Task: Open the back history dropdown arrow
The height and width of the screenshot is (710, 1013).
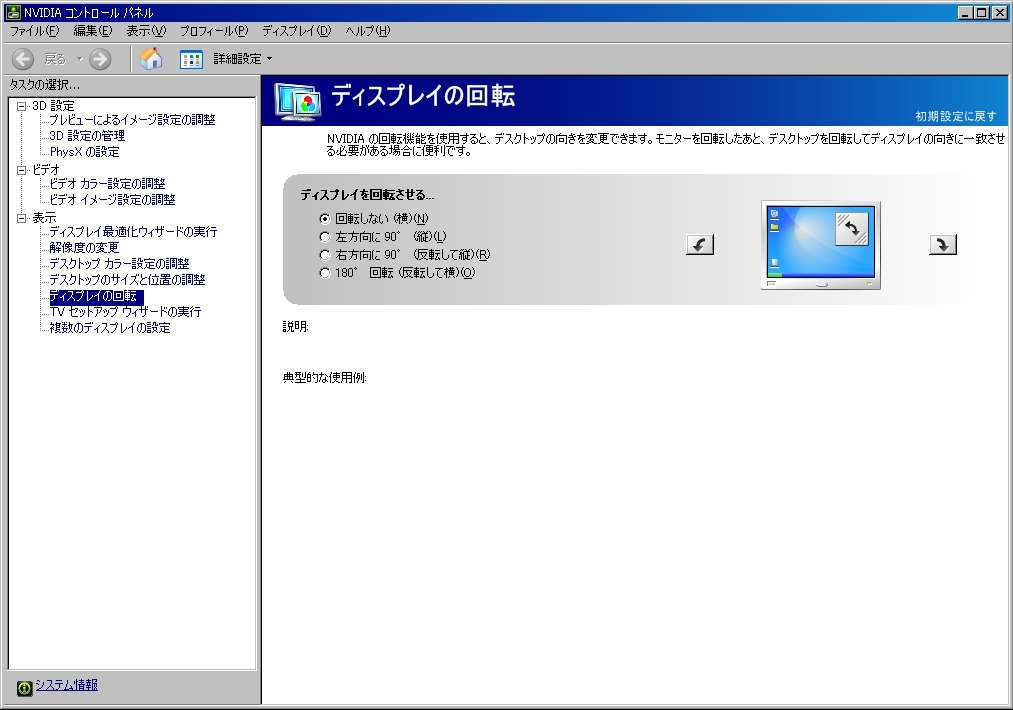Action: (x=79, y=59)
